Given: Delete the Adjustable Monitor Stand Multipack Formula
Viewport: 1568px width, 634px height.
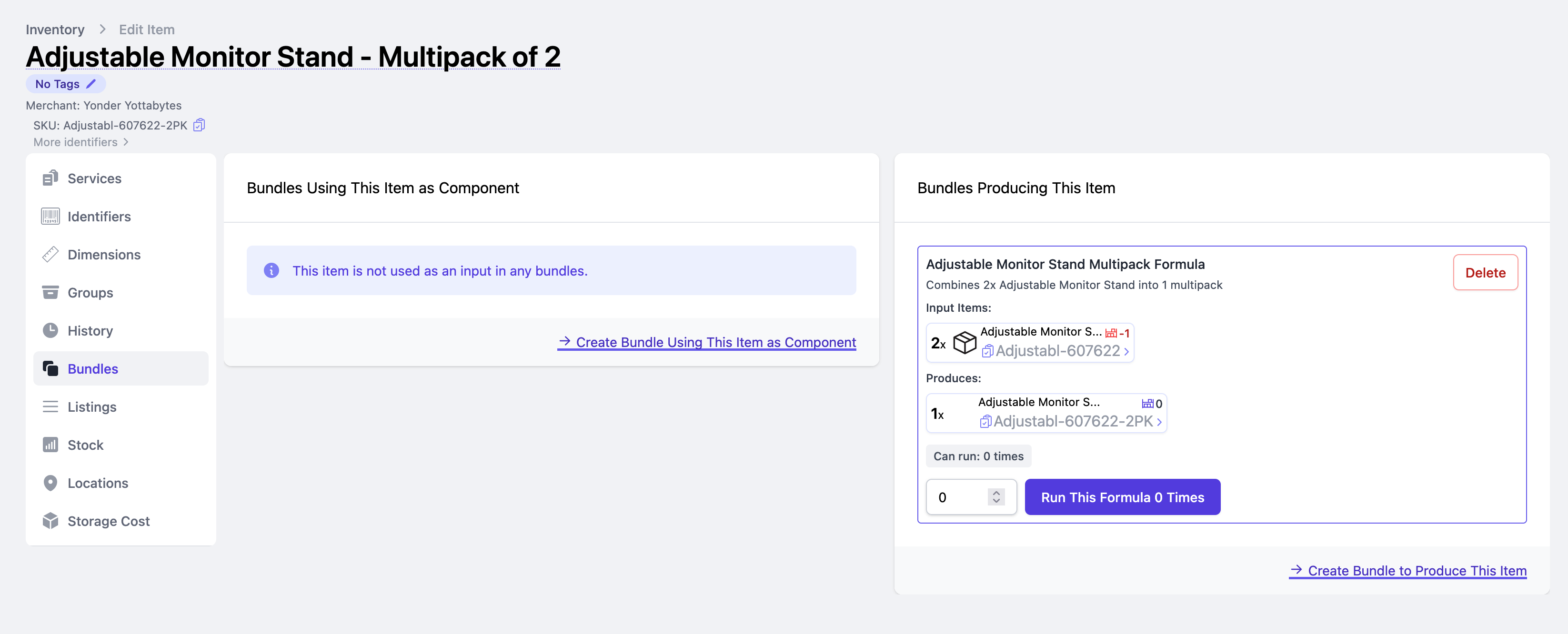Looking at the screenshot, I should pos(1485,273).
